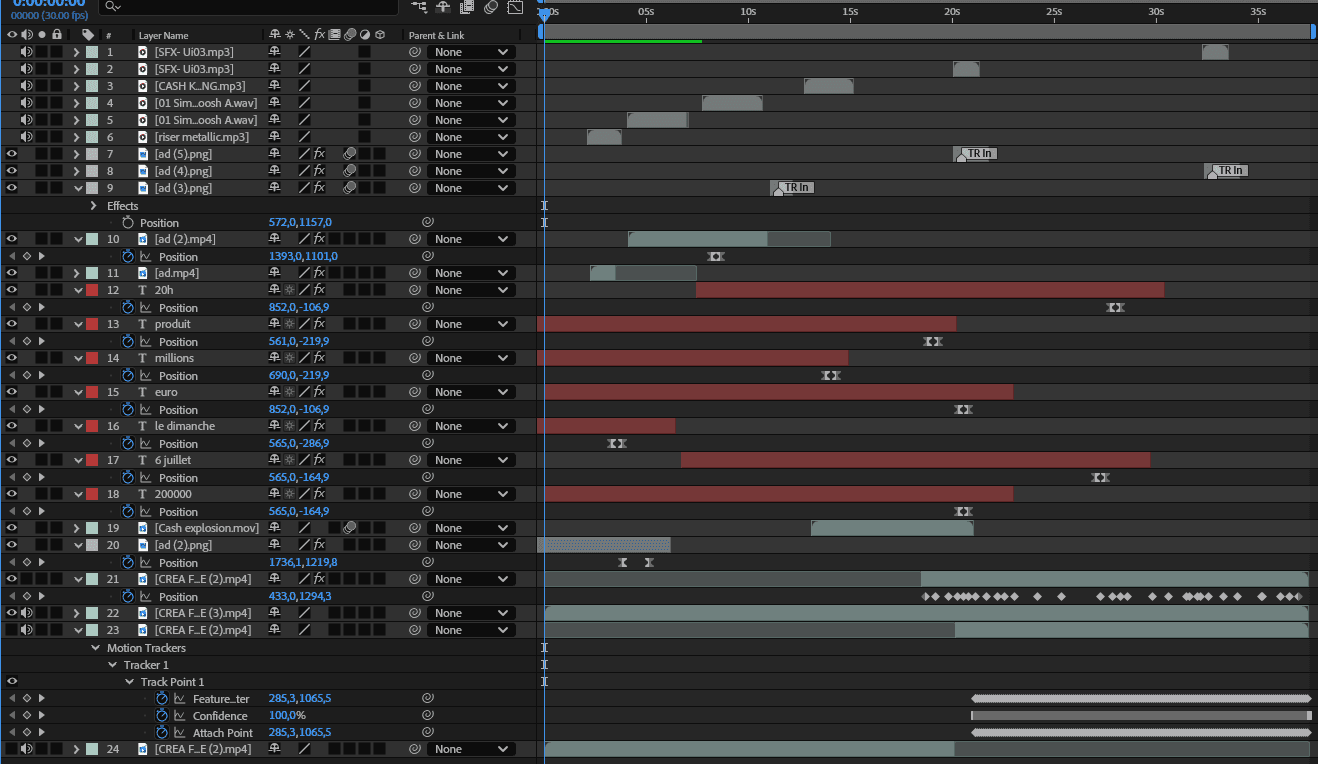Screen dimensions: 1318x764
Task: Select the [riser metallic.mp3] layer name
Action: 201,137
